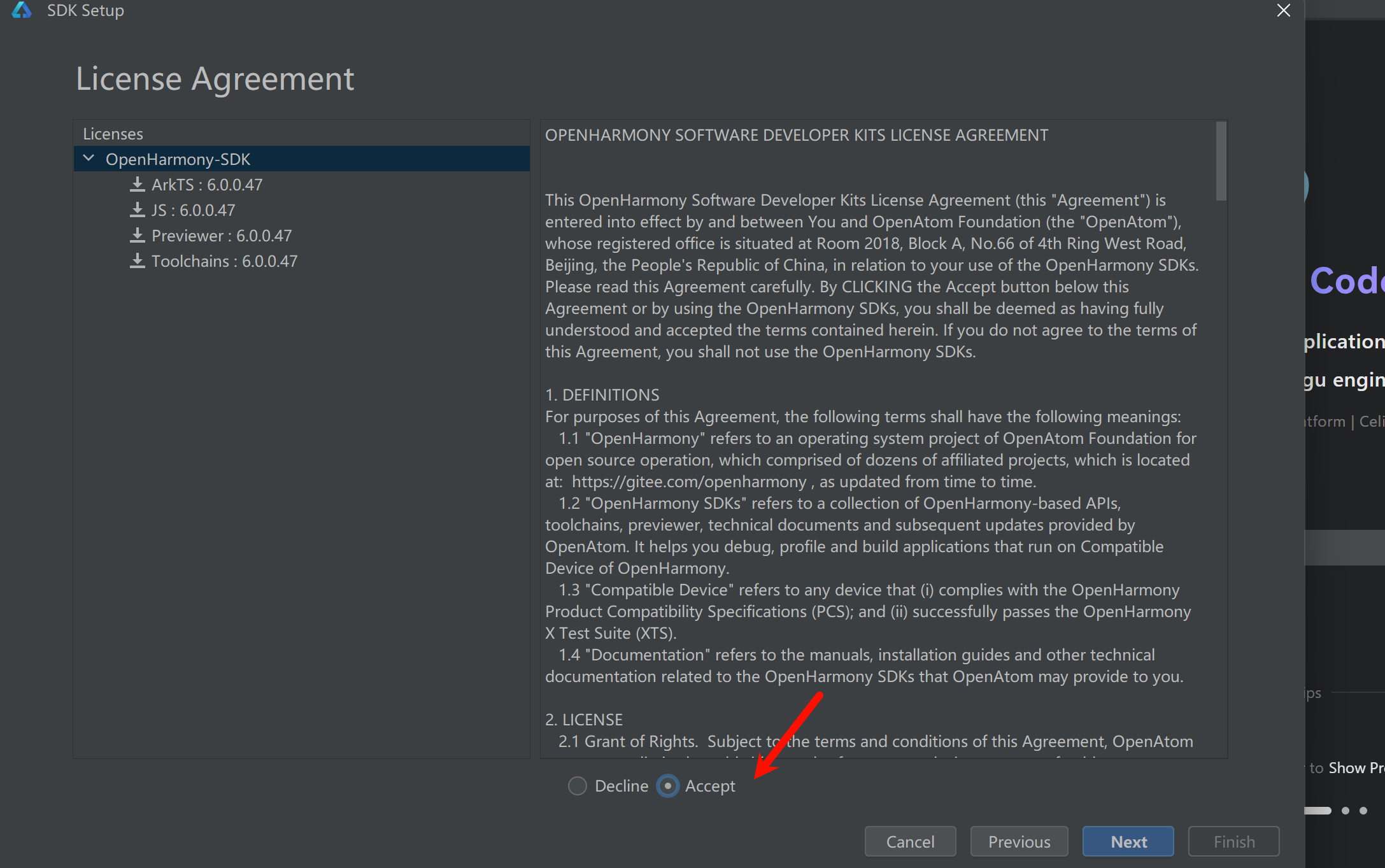Collapse the OpenHarmony-SDK tree node

coord(89,159)
